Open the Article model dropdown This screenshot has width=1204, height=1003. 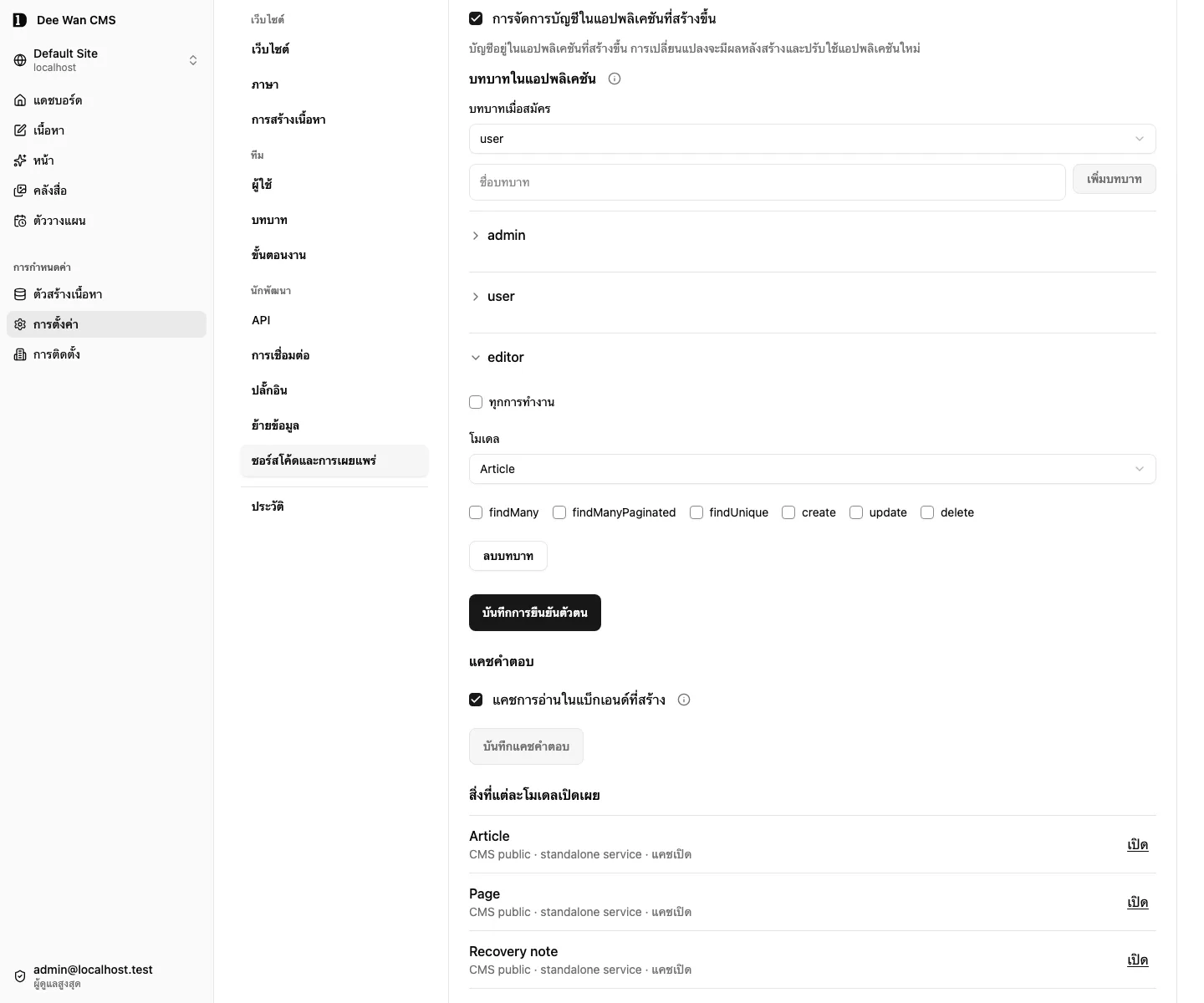[812, 469]
